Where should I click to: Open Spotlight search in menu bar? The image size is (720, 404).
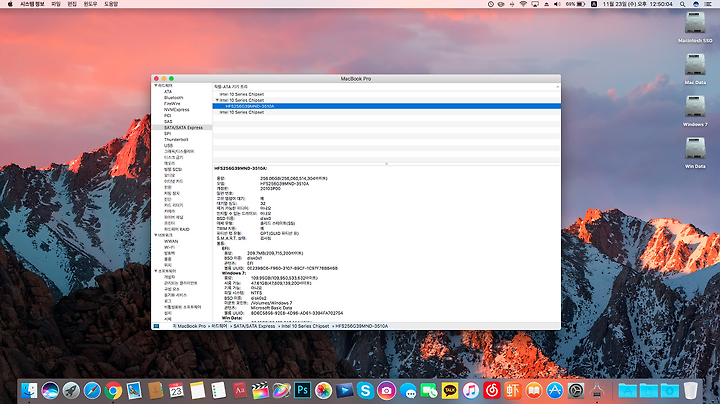(x=683, y=4)
